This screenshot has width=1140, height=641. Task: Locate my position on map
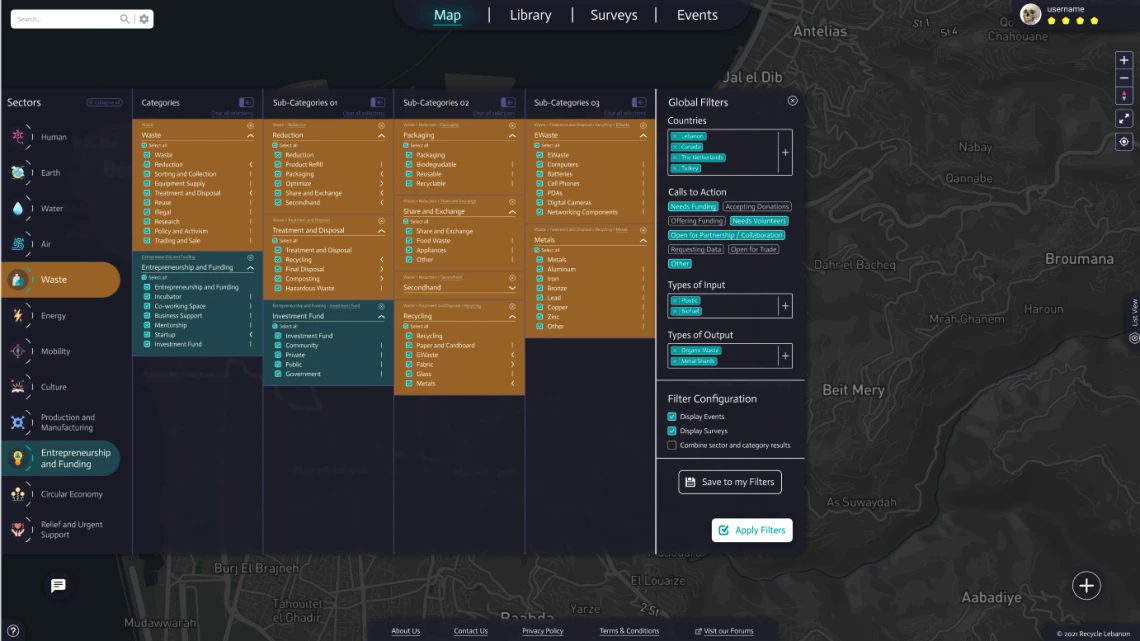click(1124, 142)
